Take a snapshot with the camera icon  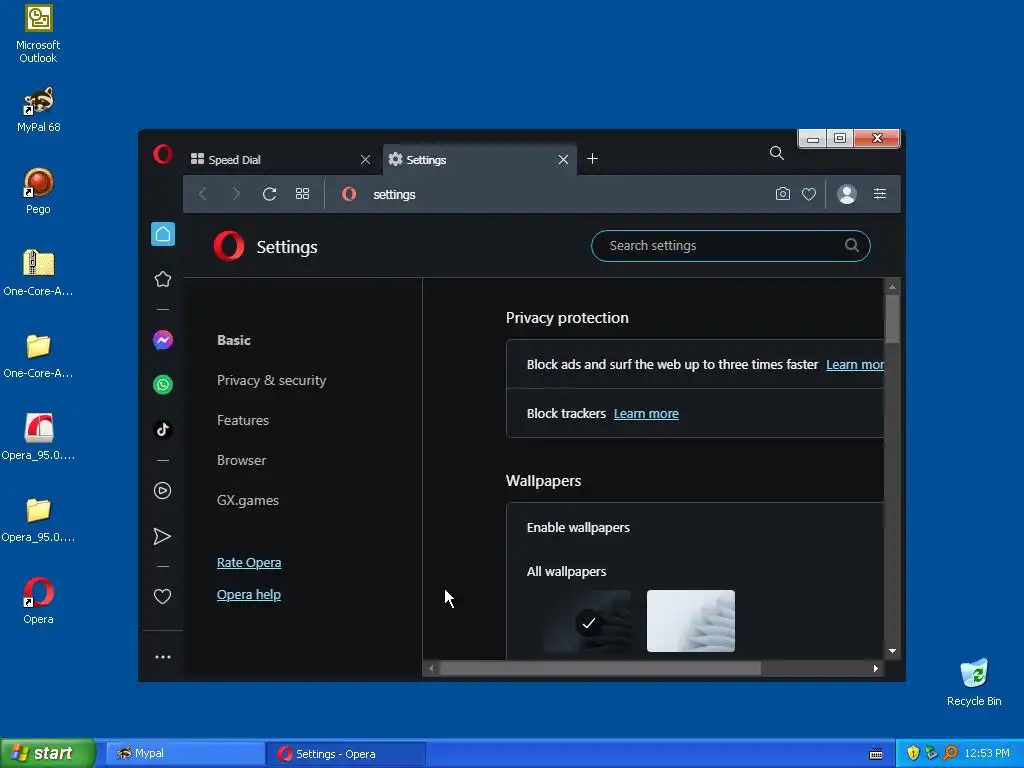coord(782,194)
